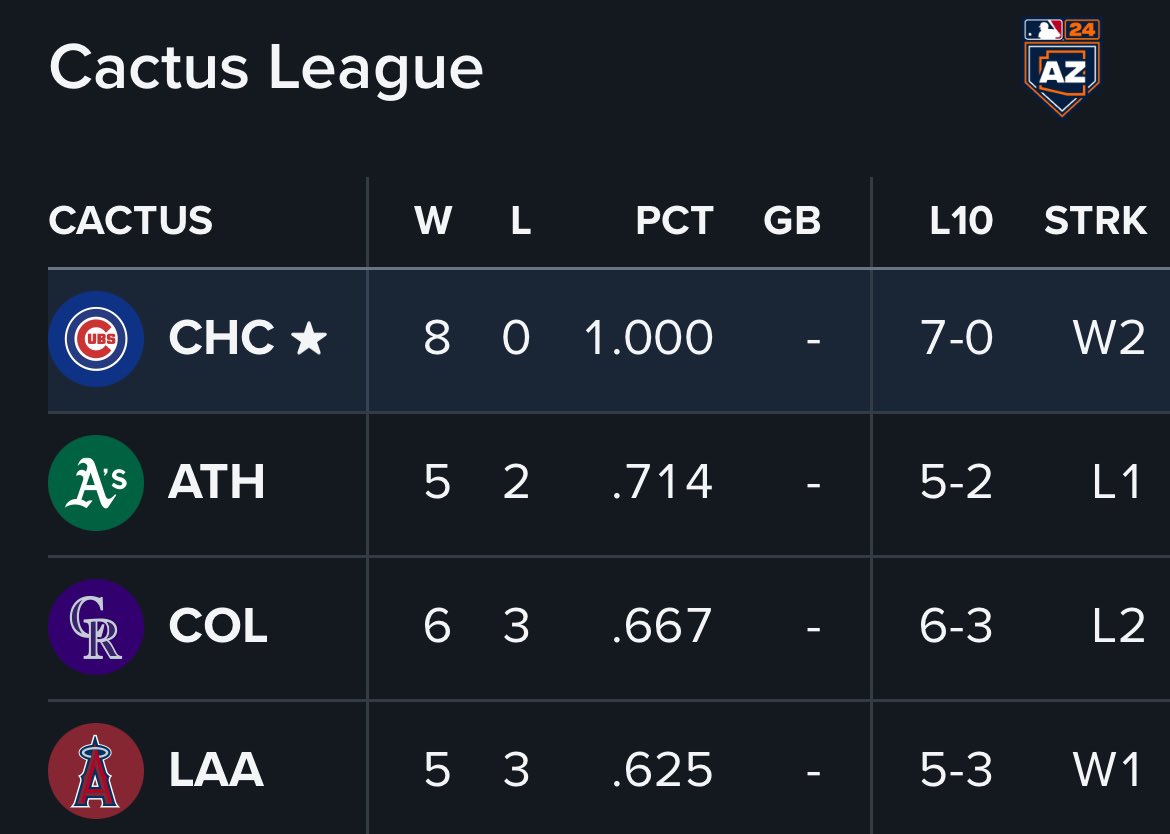
Task: Click the Spring Training AZ 24 badge
Action: click(1062, 67)
